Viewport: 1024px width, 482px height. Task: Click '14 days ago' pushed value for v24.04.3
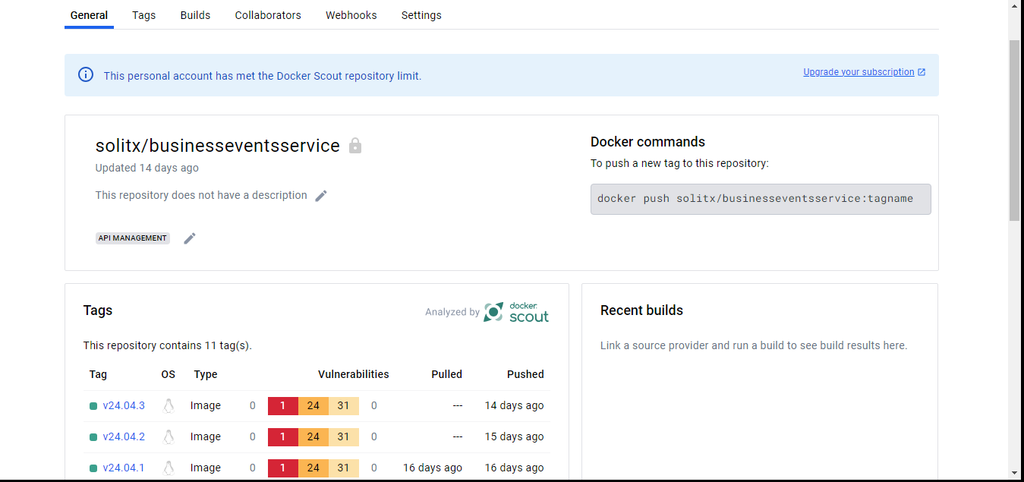(514, 406)
